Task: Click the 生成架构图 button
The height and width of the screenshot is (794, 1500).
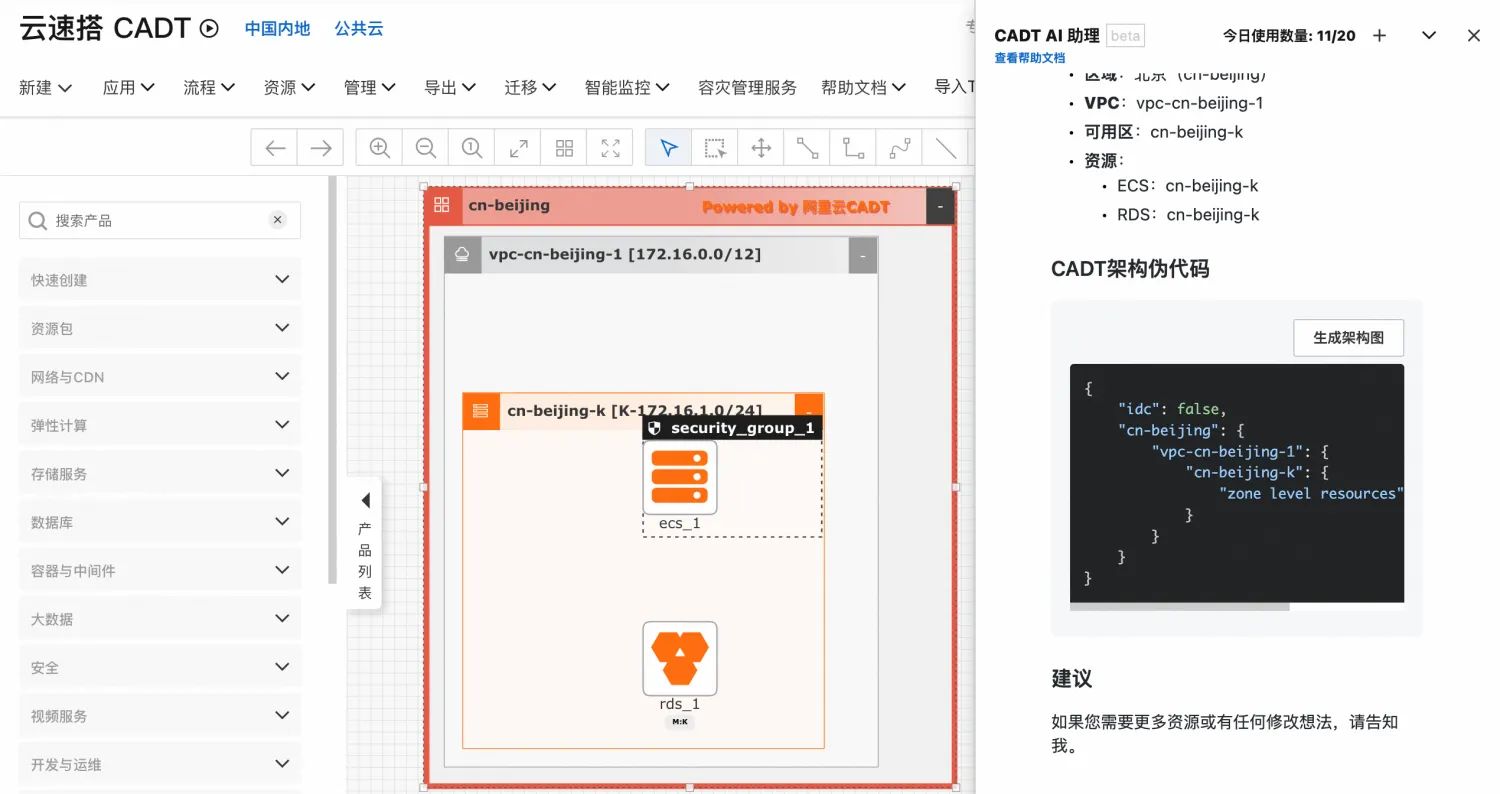Action: point(1348,338)
